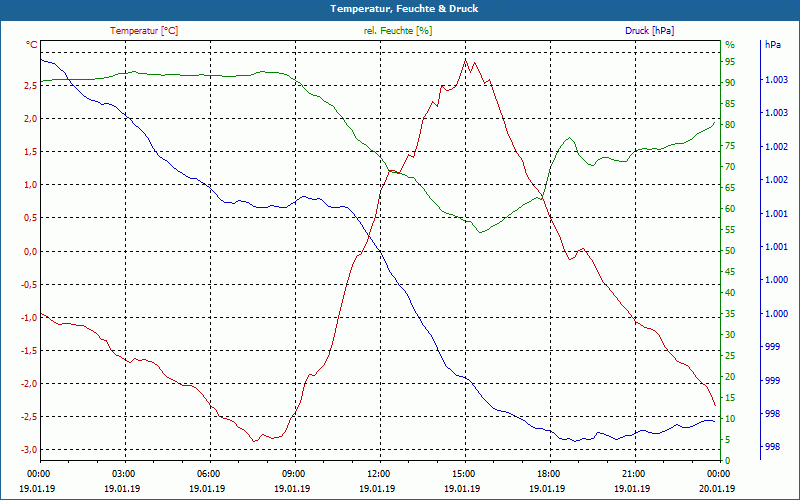Click the '06:00' time axis label
The height and width of the screenshot is (500, 800).
tap(208, 473)
